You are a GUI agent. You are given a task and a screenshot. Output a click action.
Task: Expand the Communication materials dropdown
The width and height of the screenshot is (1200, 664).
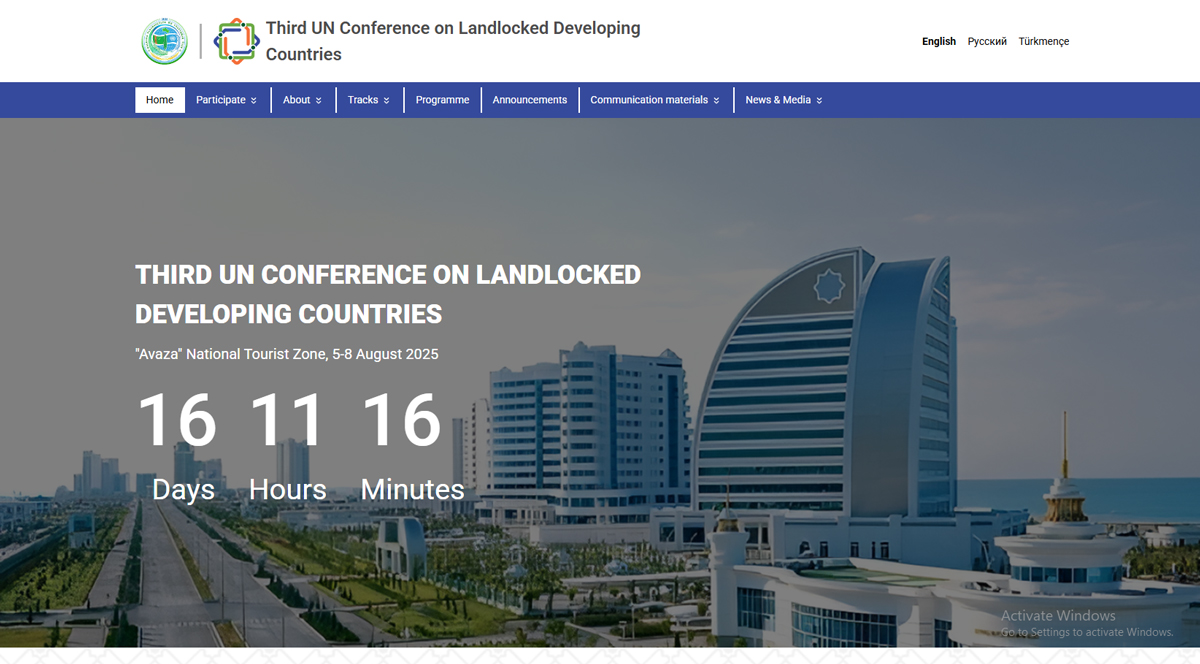click(654, 100)
